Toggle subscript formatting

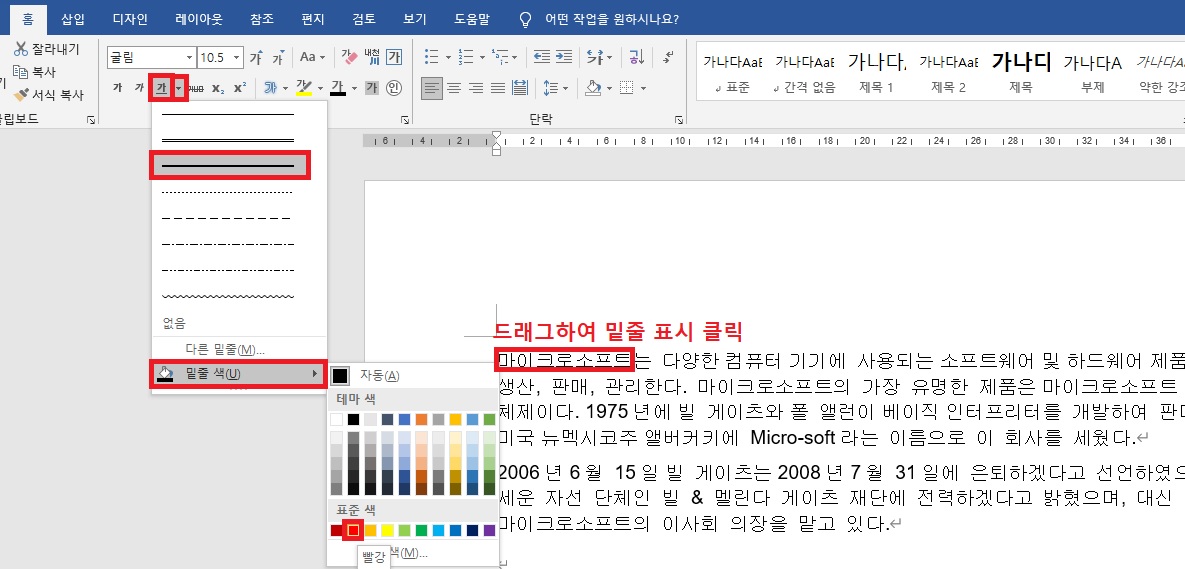pos(218,88)
